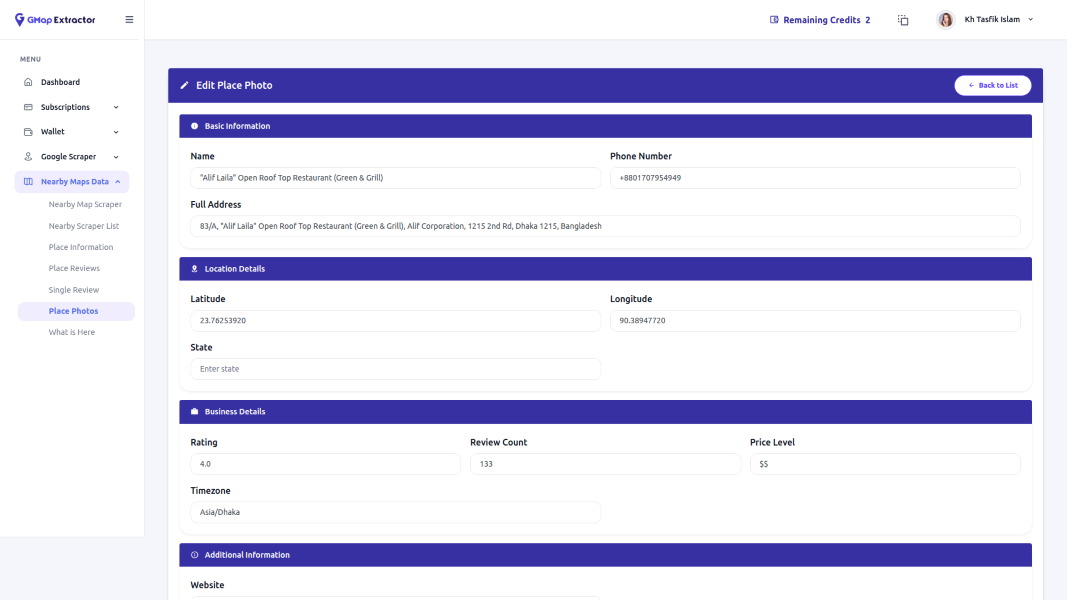Open Dashboard from the sidebar
This screenshot has width=1067, height=600.
coord(60,82)
